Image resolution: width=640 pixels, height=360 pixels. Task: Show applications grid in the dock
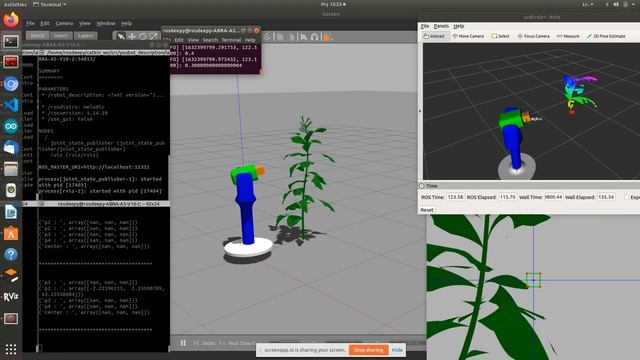(x=11, y=349)
